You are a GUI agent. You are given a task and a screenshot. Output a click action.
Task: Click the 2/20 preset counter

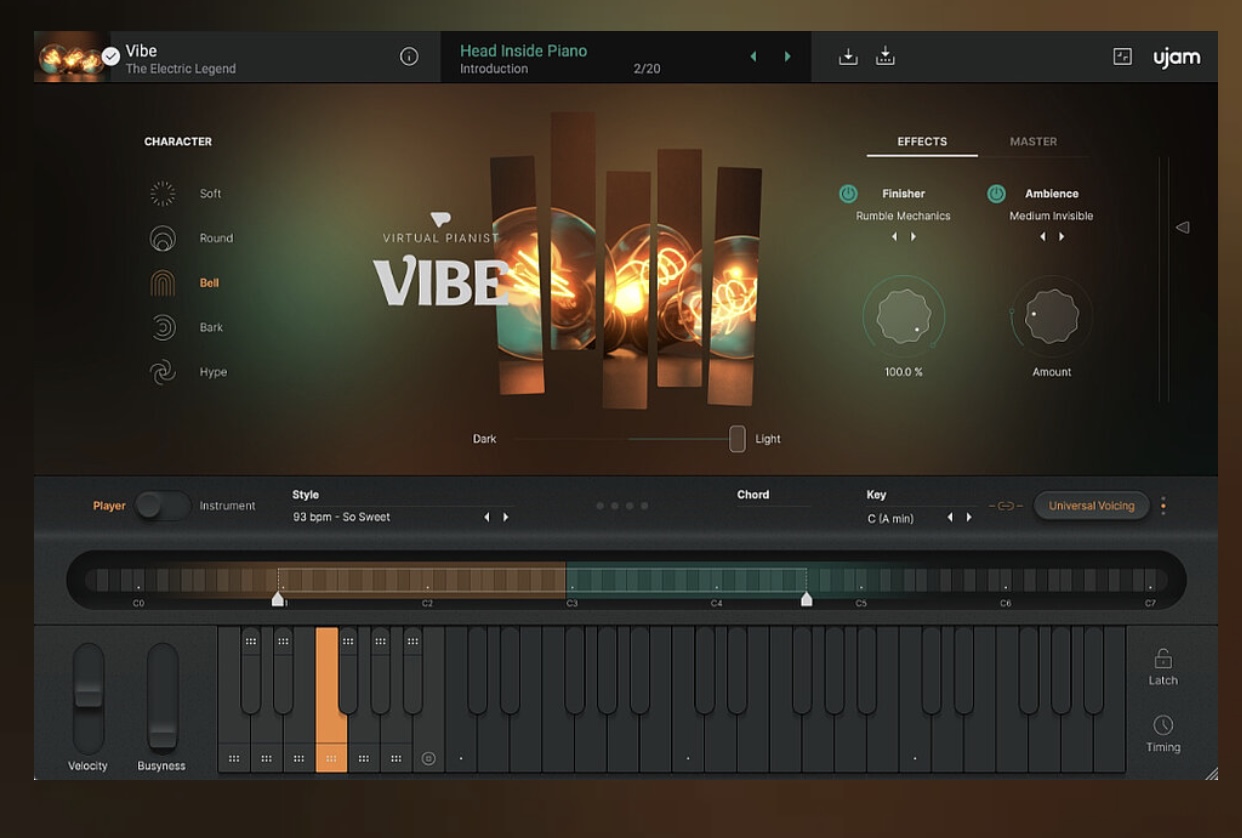[x=647, y=69]
